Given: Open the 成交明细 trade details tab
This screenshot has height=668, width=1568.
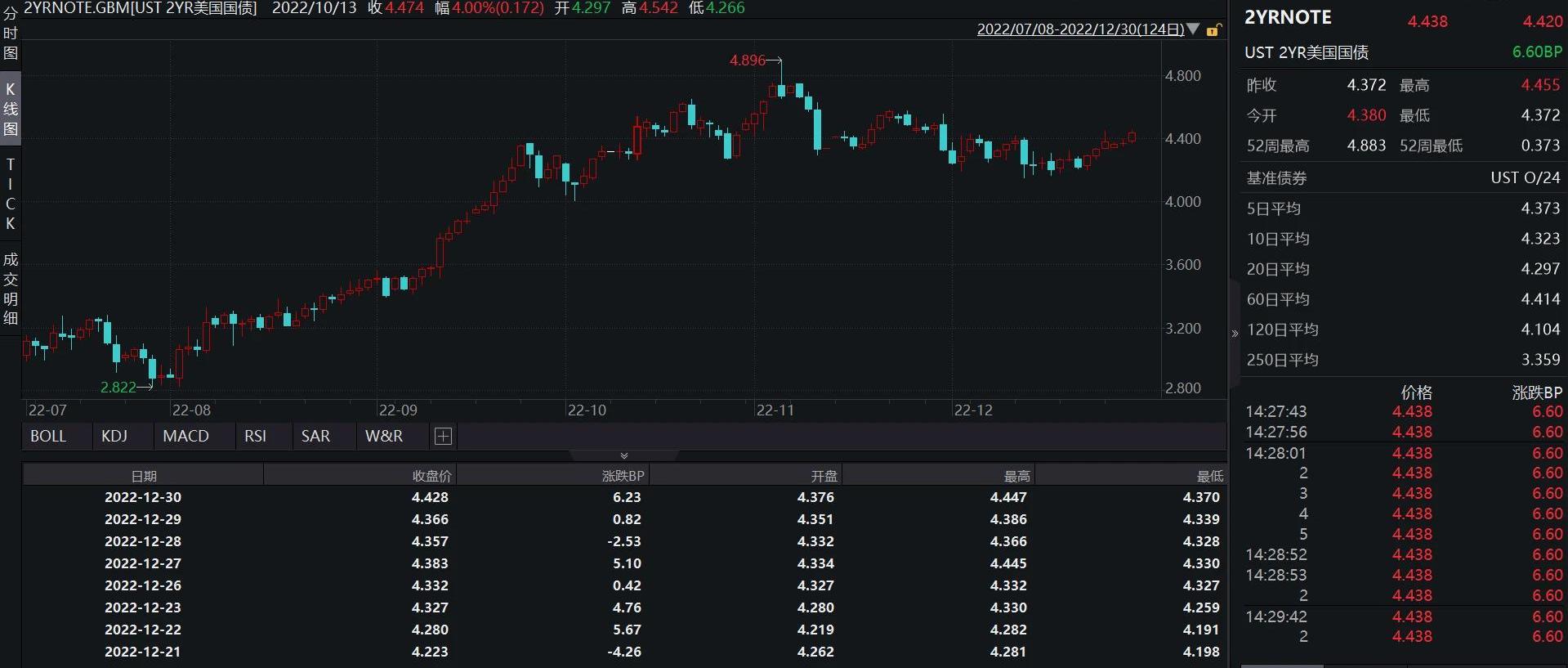Looking at the screenshot, I should 11,289.
